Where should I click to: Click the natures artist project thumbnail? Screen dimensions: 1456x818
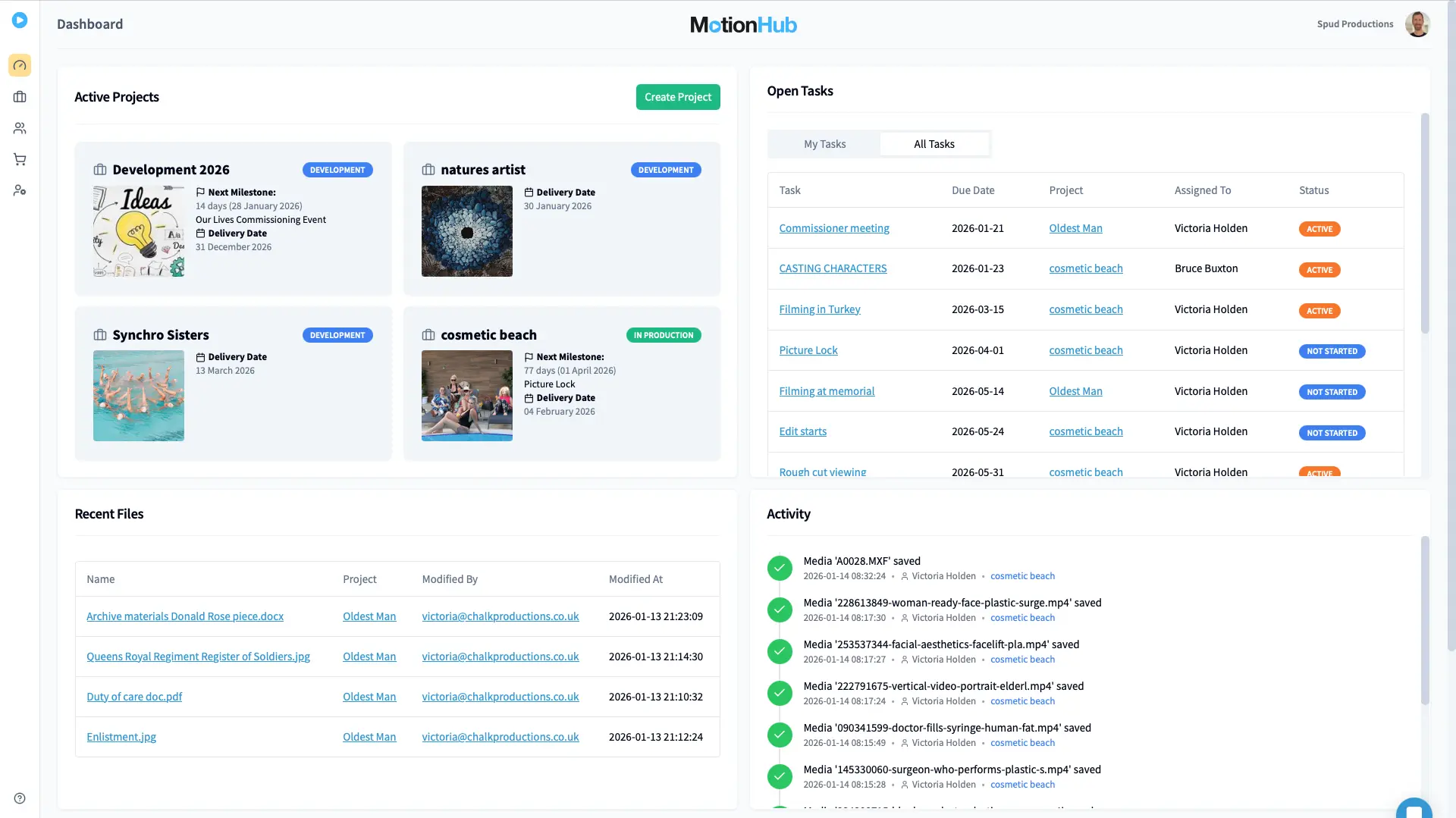[x=466, y=231]
